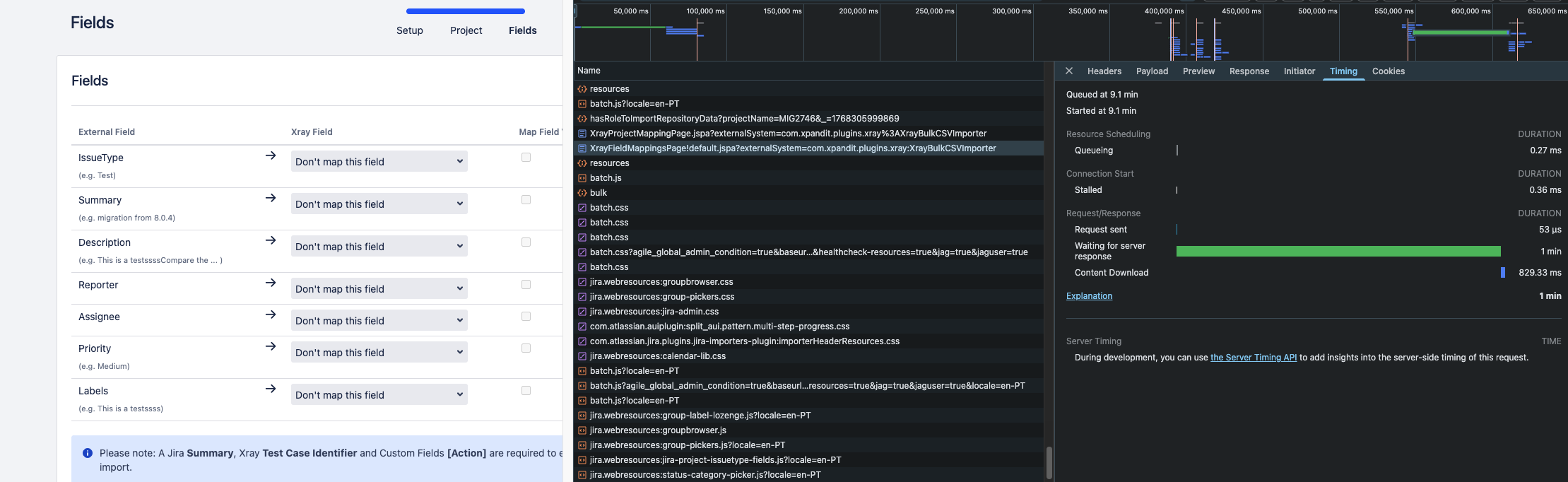Enable Map Field checkbox for IssueType
Image resolution: width=1568 pixels, height=482 pixels.
tap(526, 158)
